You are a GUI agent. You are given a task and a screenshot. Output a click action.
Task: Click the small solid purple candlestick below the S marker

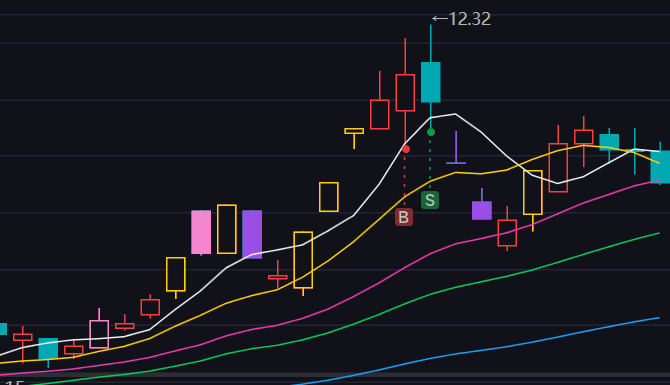(x=482, y=210)
